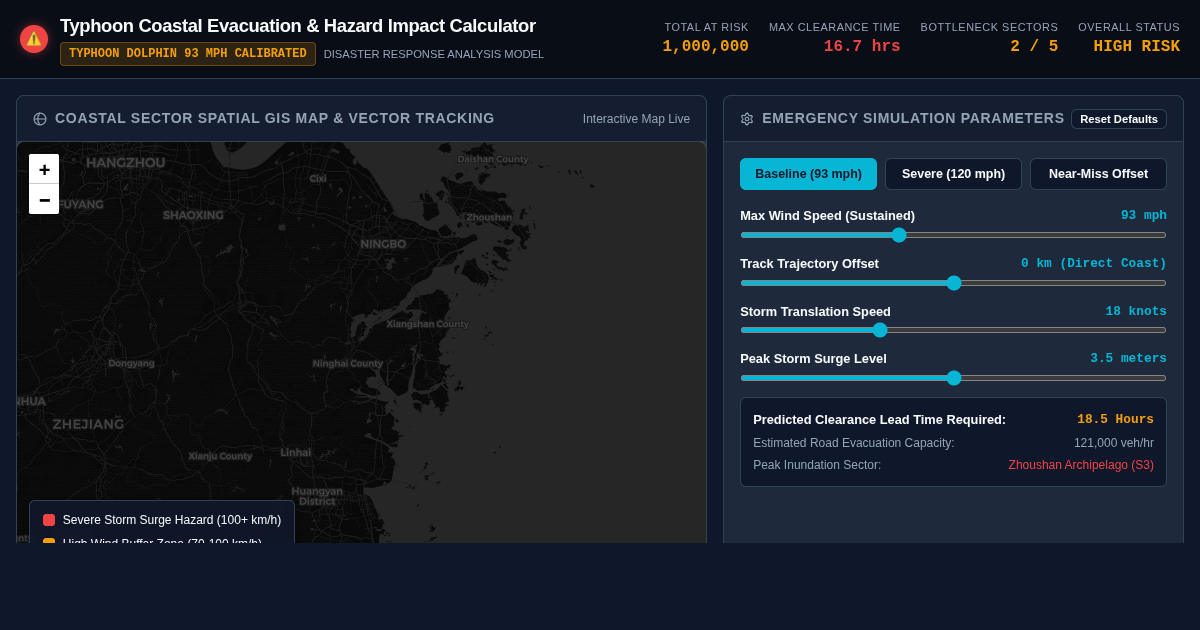Viewport: 1200px width, 630px height.
Task: Adjust the Max Wind Speed slider
Action: click(953, 235)
